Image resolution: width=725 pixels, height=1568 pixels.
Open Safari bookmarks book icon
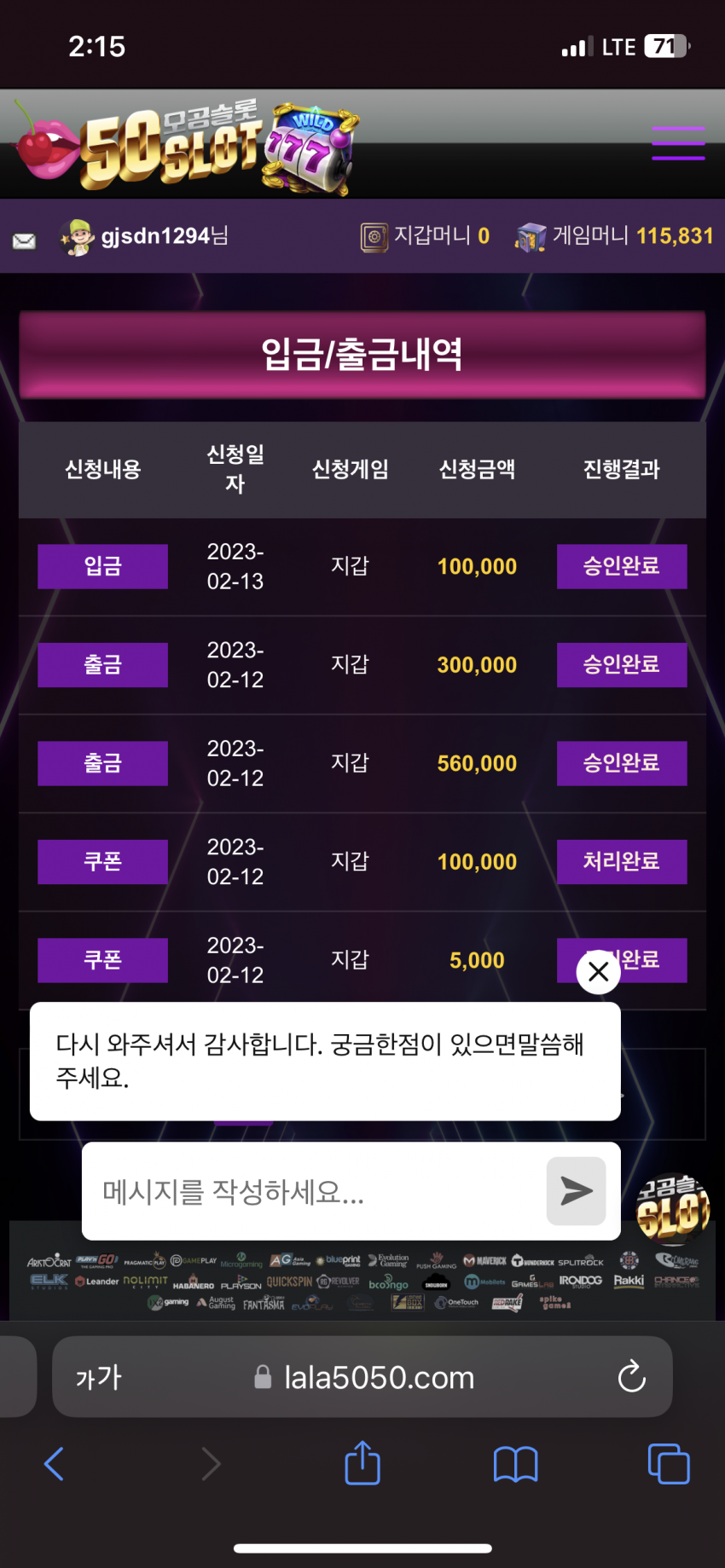point(515,1464)
